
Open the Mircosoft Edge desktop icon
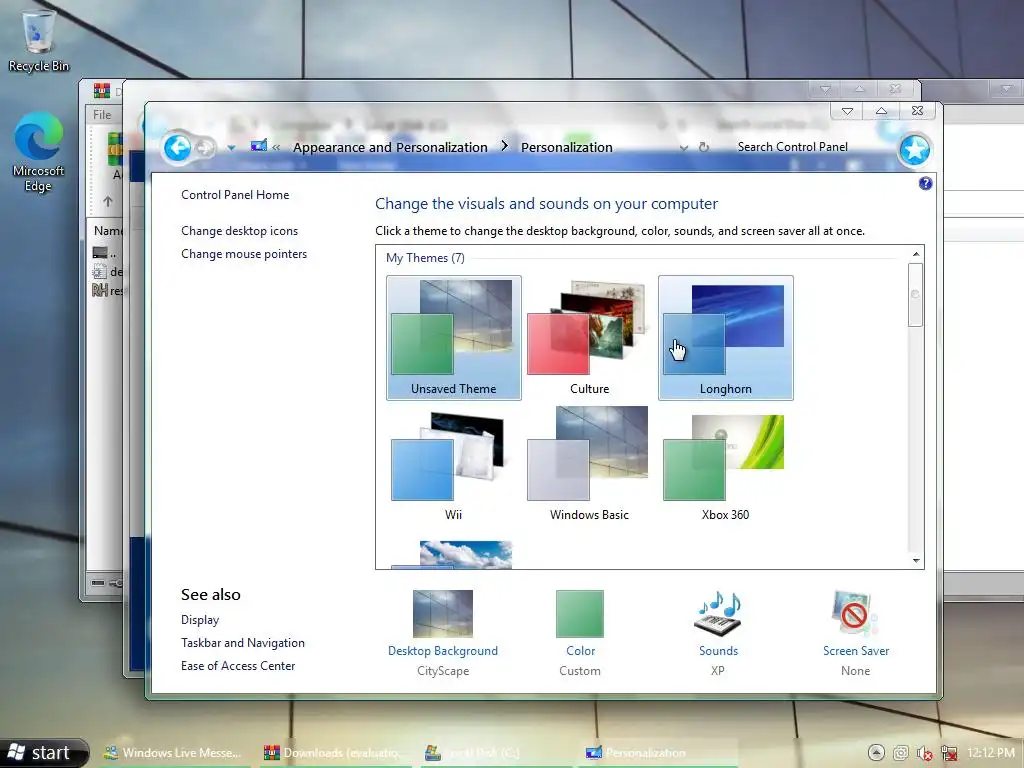pyautogui.click(x=39, y=152)
